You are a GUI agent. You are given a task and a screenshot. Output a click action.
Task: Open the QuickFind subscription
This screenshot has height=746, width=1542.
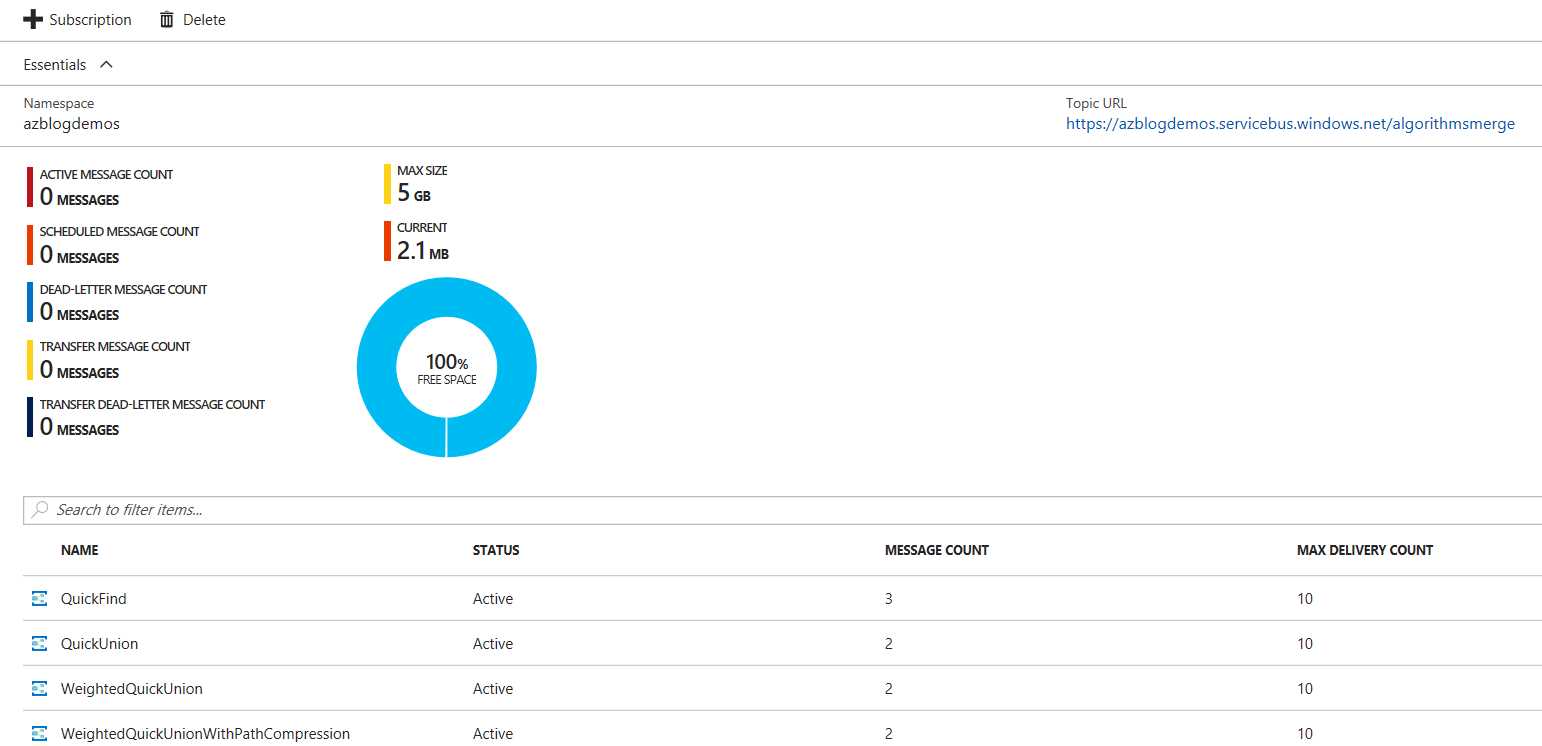point(94,599)
